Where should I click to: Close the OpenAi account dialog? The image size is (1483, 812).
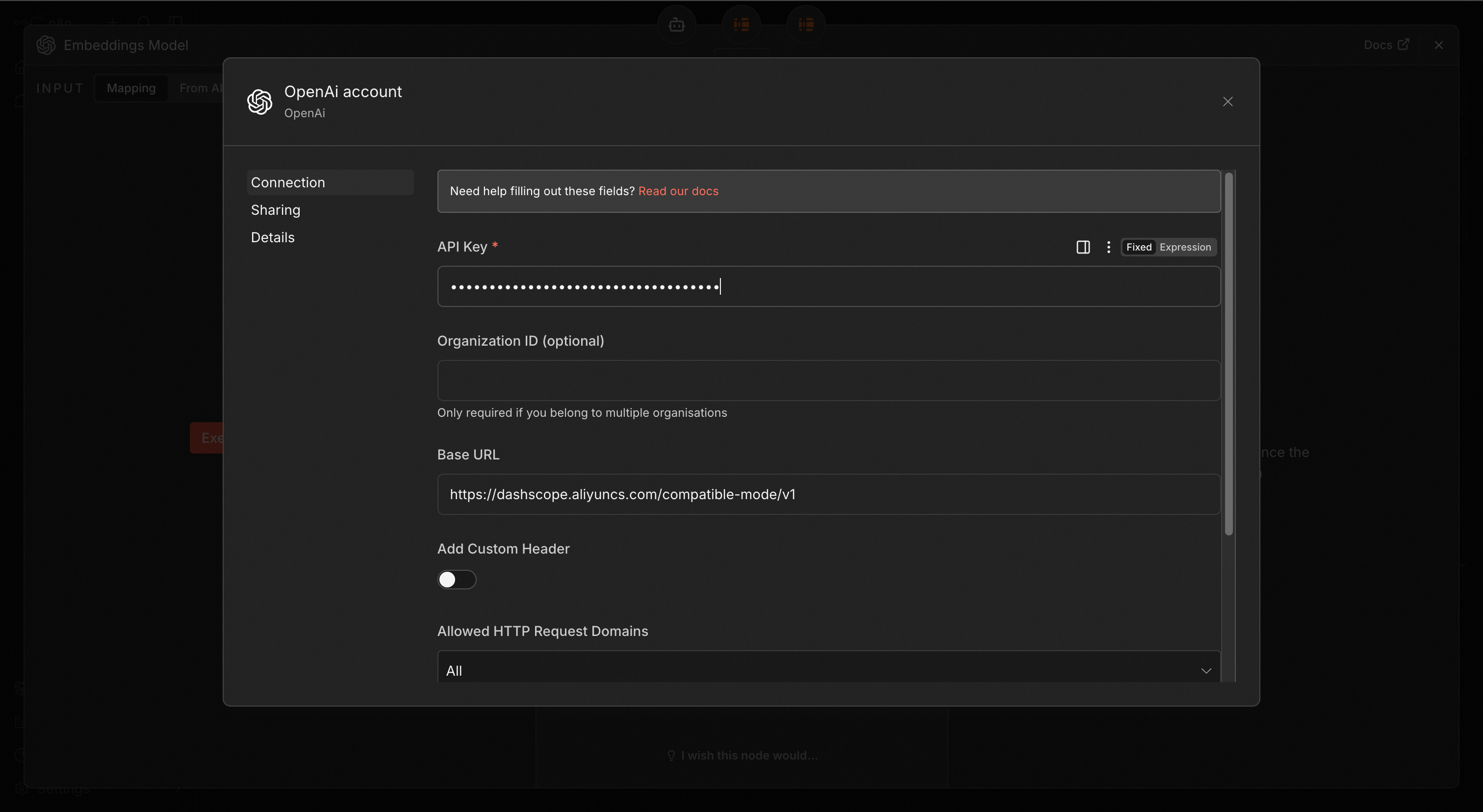point(1227,102)
